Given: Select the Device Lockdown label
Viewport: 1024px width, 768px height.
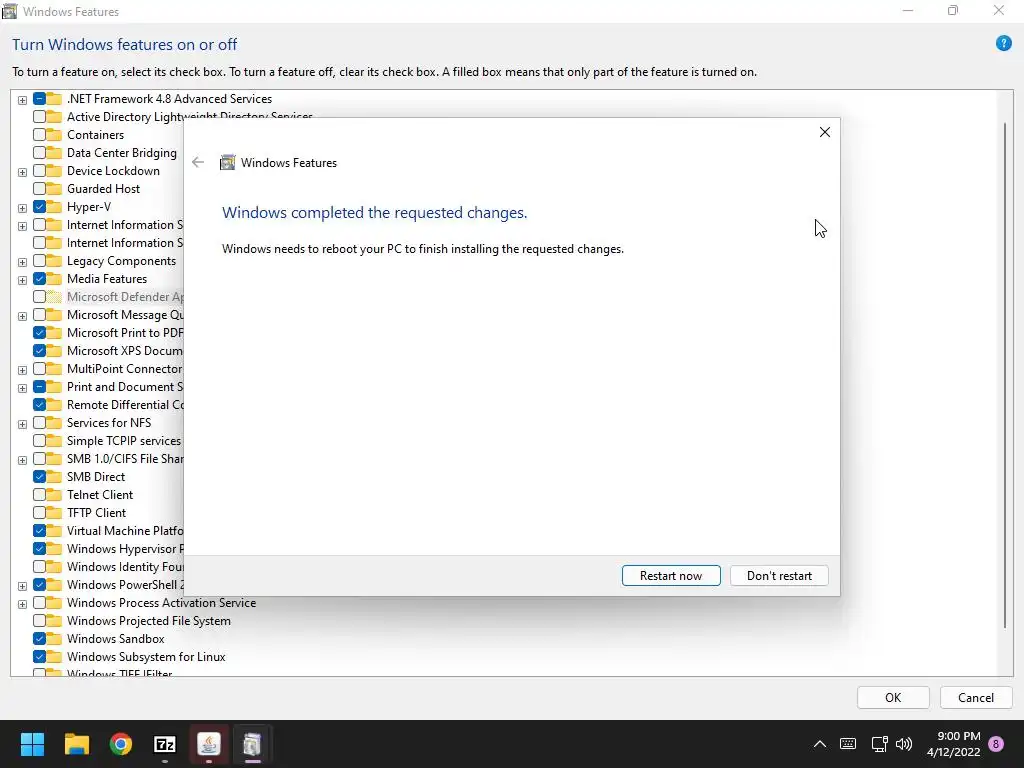Looking at the screenshot, I should (113, 170).
